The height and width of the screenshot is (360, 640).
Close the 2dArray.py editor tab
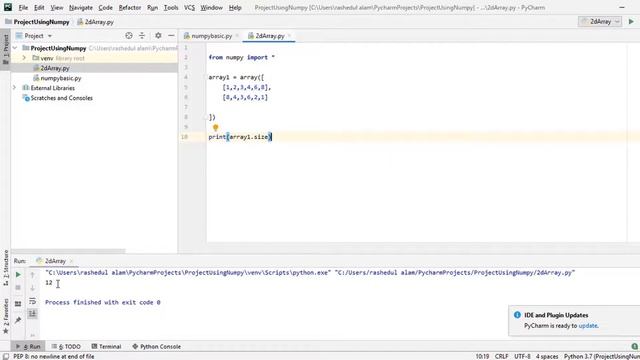(x=289, y=36)
